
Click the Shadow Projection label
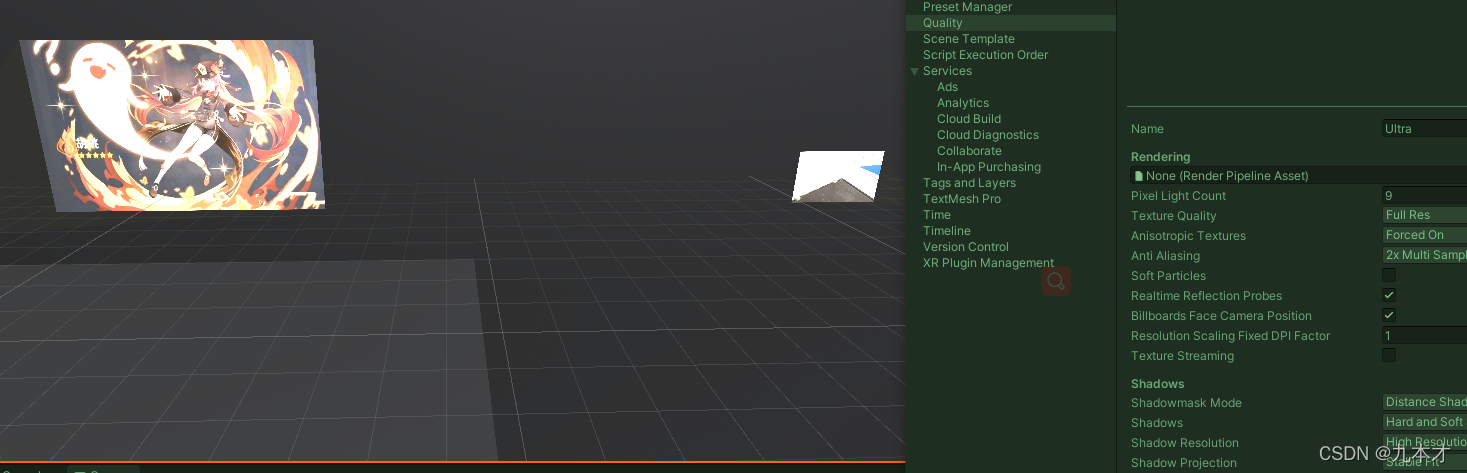pos(1183,463)
